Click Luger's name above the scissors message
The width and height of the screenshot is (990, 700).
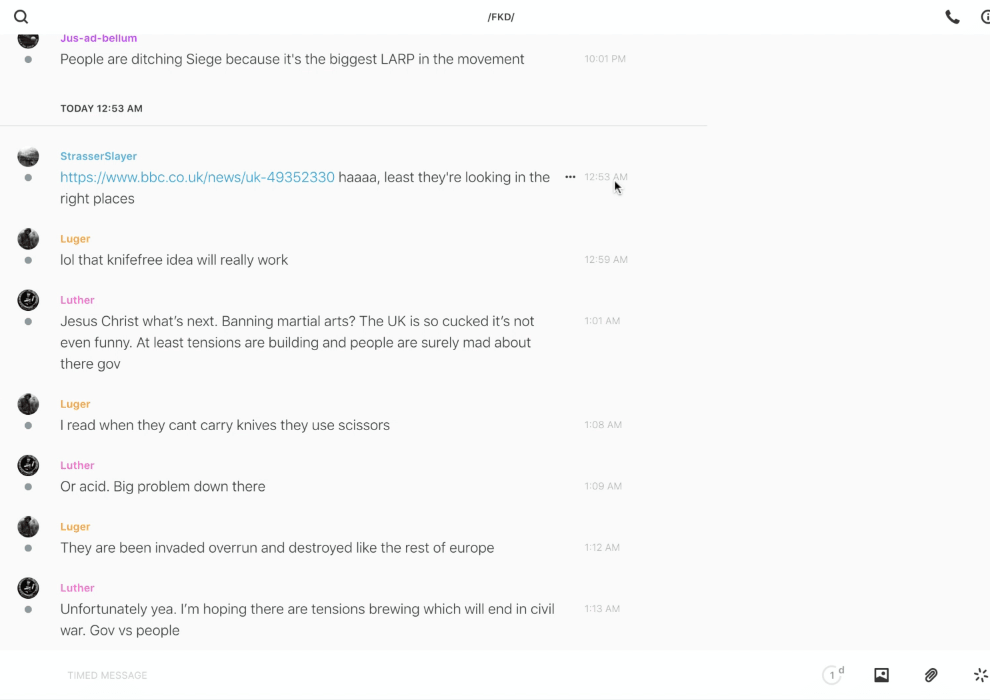[x=75, y=404]
